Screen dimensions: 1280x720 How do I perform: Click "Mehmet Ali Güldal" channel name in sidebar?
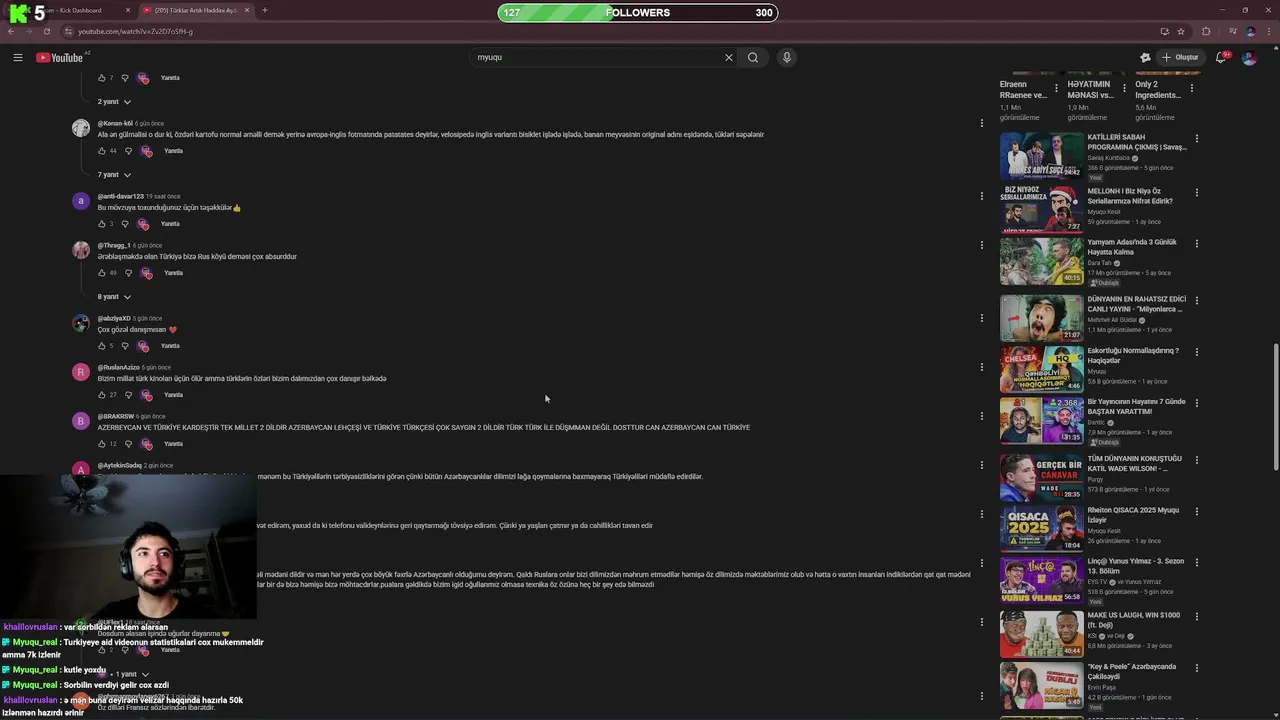click(x=1113, y=320)
